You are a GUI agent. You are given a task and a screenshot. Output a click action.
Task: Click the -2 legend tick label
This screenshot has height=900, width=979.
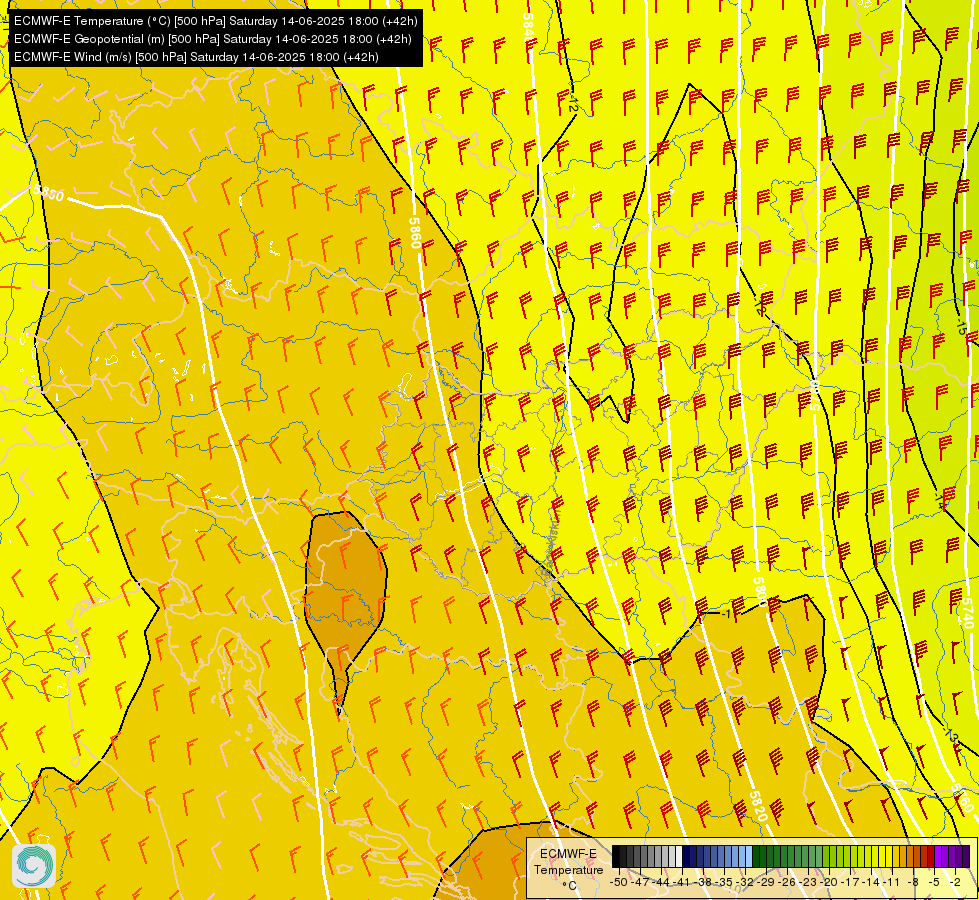[x=956, y=883]
